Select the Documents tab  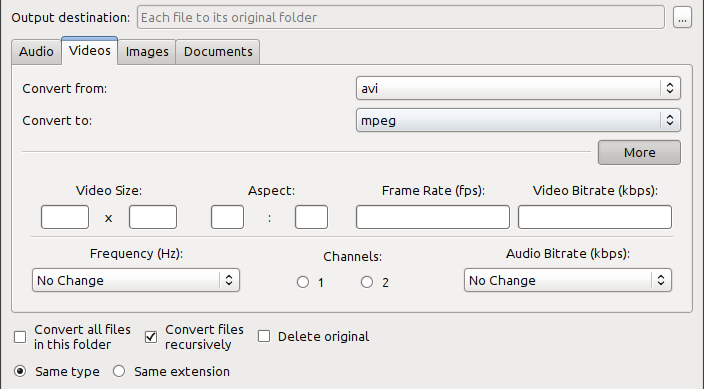pyautogui.click(x=218, y=52)
